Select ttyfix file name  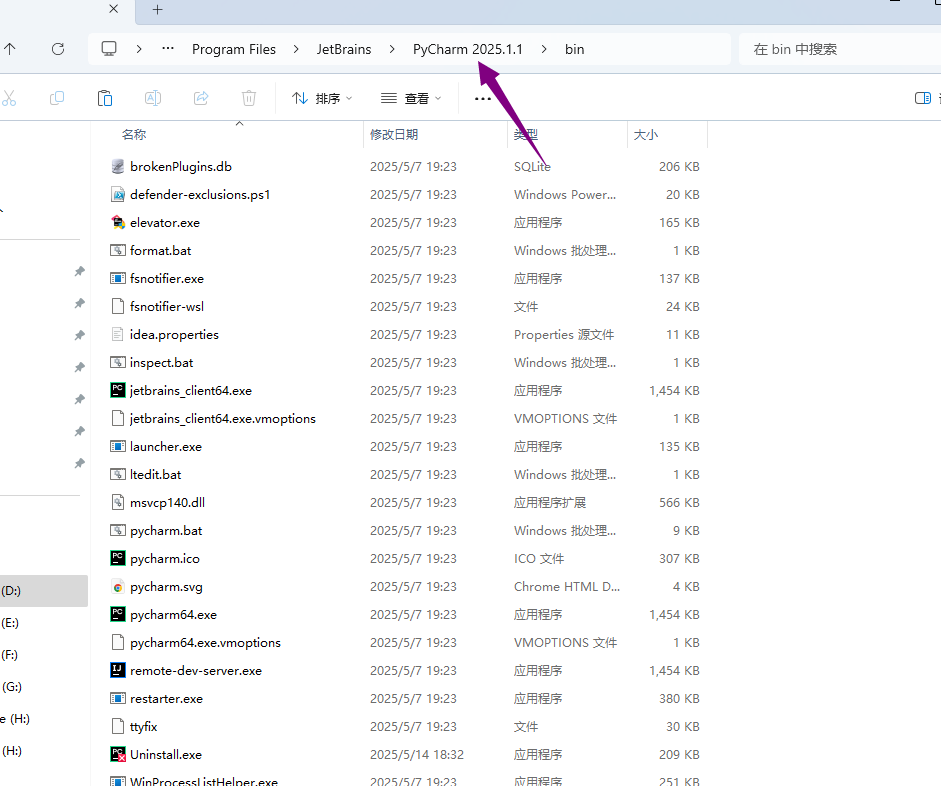point(143,727)
